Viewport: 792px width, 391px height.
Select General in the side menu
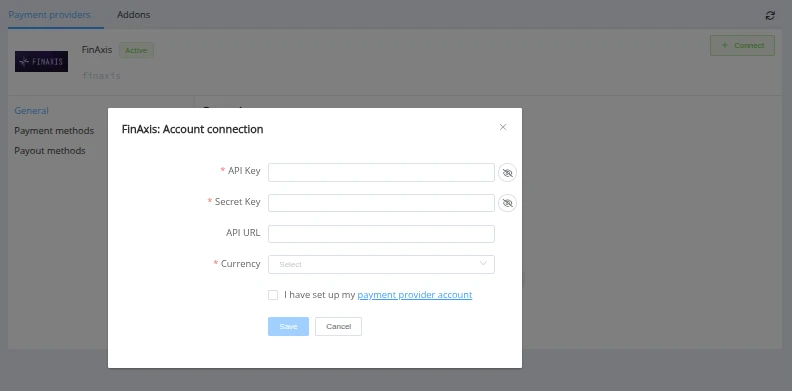pyautogui.click(x=31, y=111)
